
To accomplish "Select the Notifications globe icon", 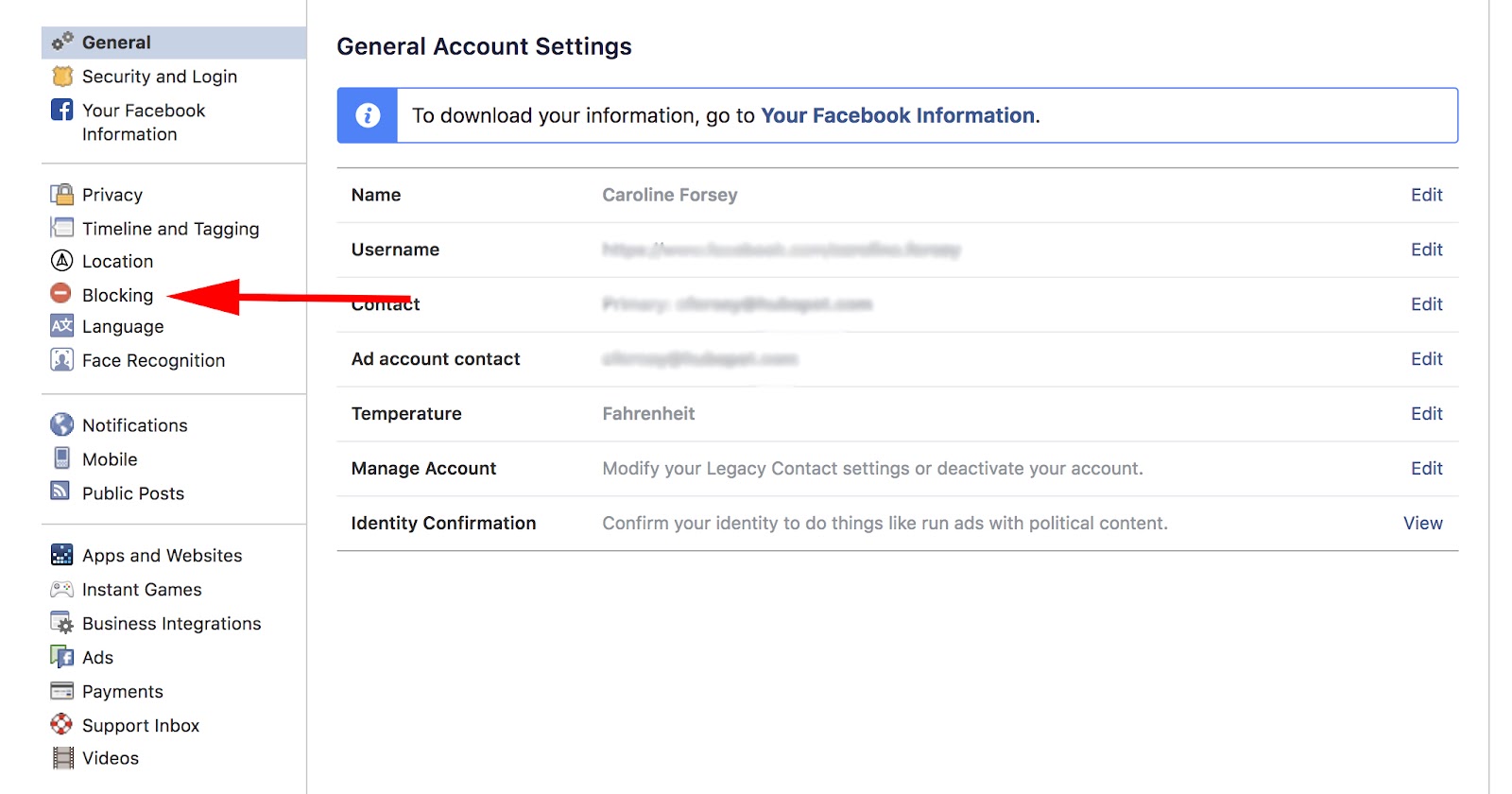I will (61, 424).
